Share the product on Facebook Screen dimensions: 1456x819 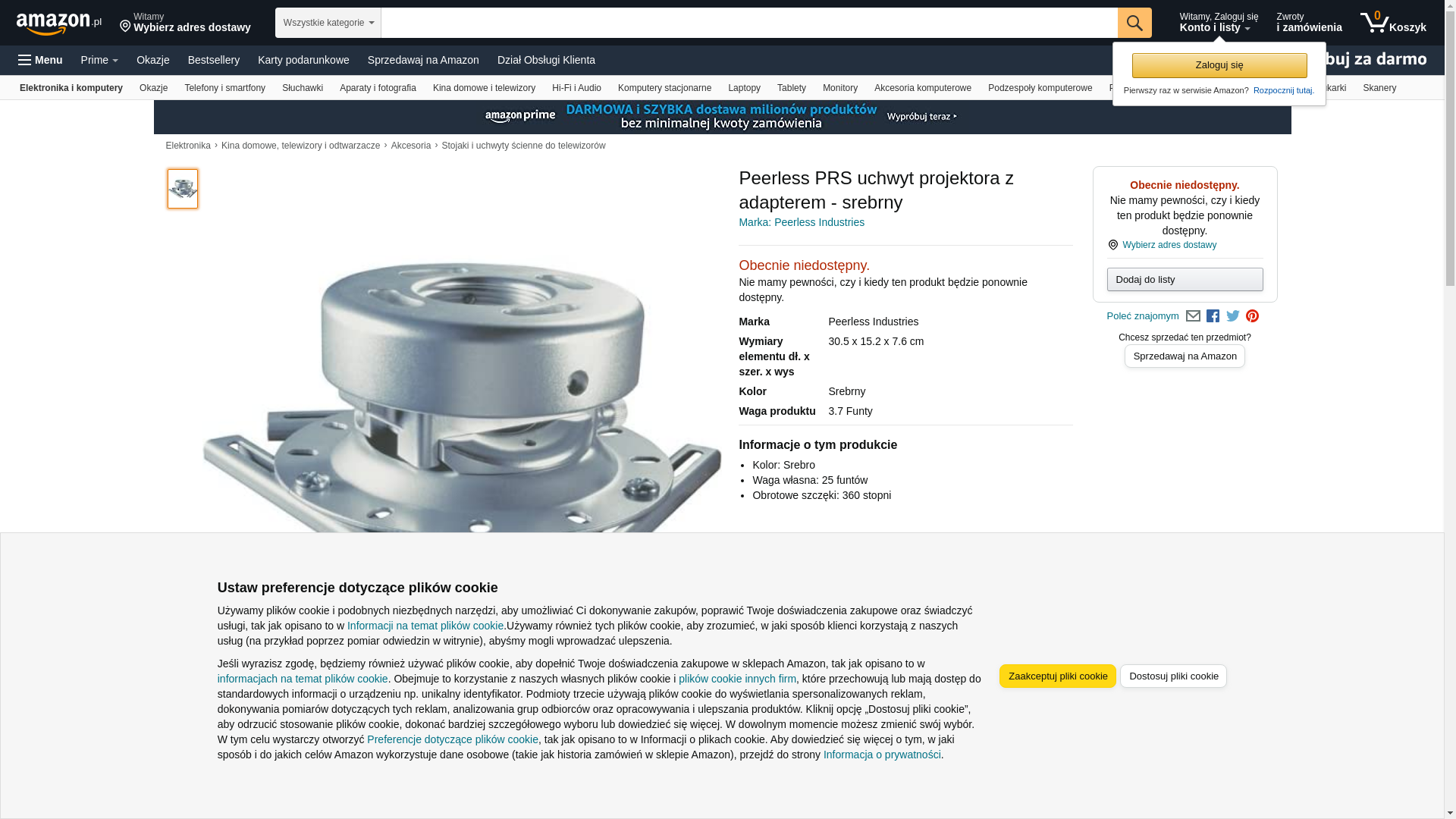tap(1213, 316)
